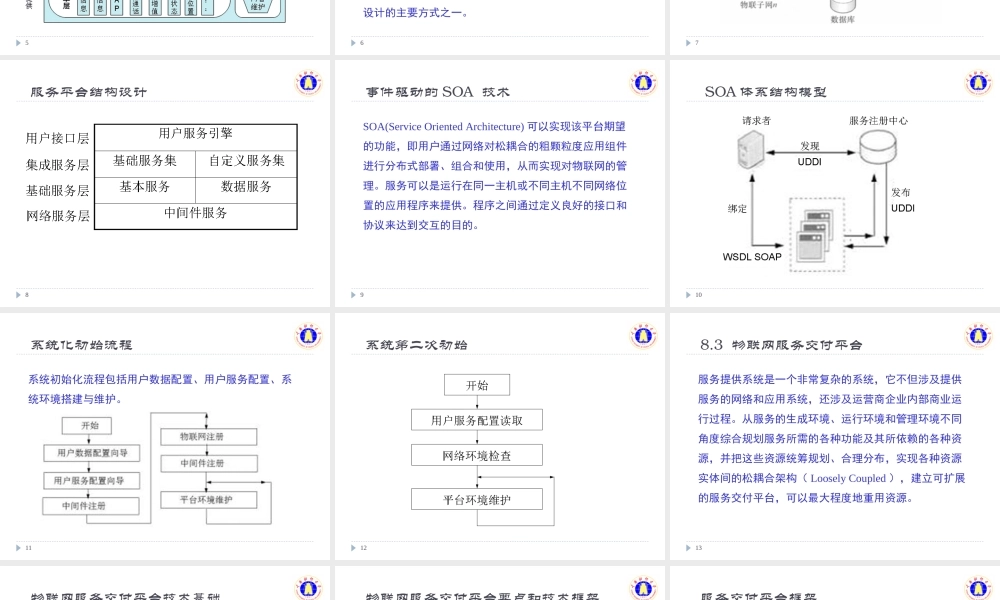
Task: Expand slide 13 using its triangle arrow
Action: point(690,547)
